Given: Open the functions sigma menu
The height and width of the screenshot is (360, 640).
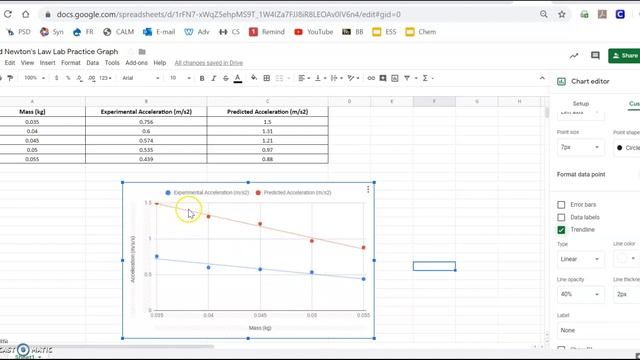Looking at the screenshot, I should click(425, 78).
